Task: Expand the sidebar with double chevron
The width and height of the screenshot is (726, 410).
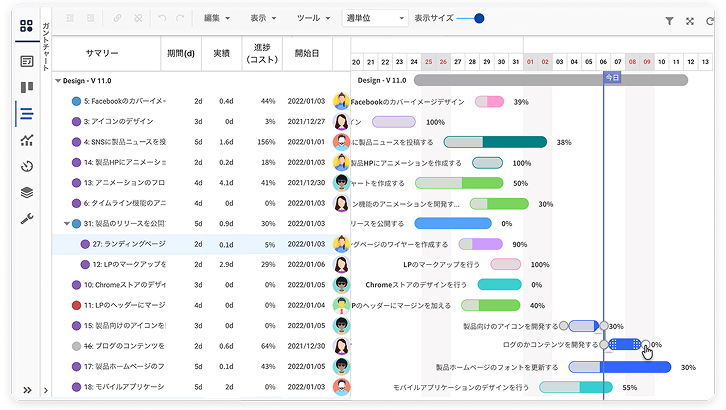Action: click(26, 390)
